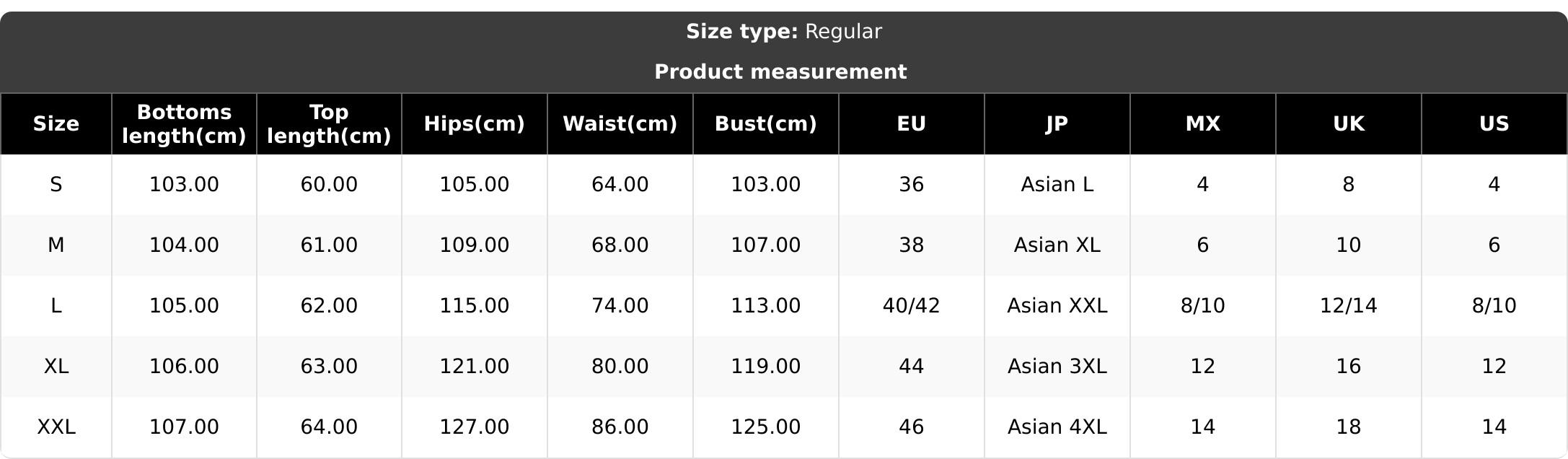
Task: Click the S size row label
Action: (56, 185)
